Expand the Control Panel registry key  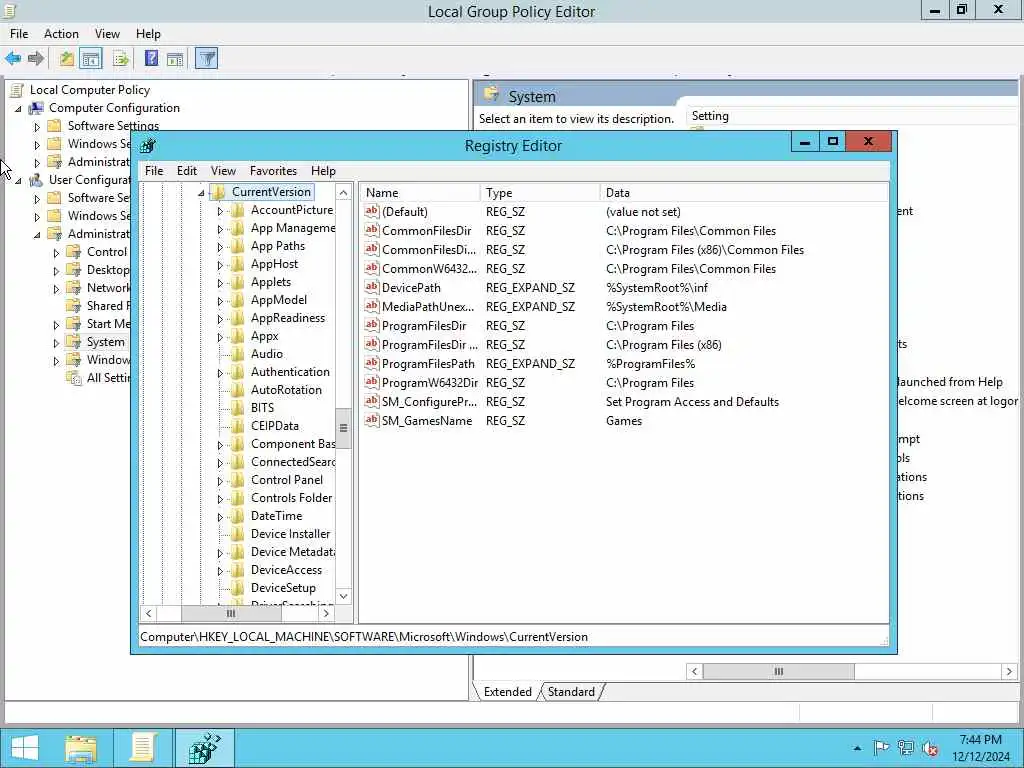pyautogui.click(x=220, y=481)
